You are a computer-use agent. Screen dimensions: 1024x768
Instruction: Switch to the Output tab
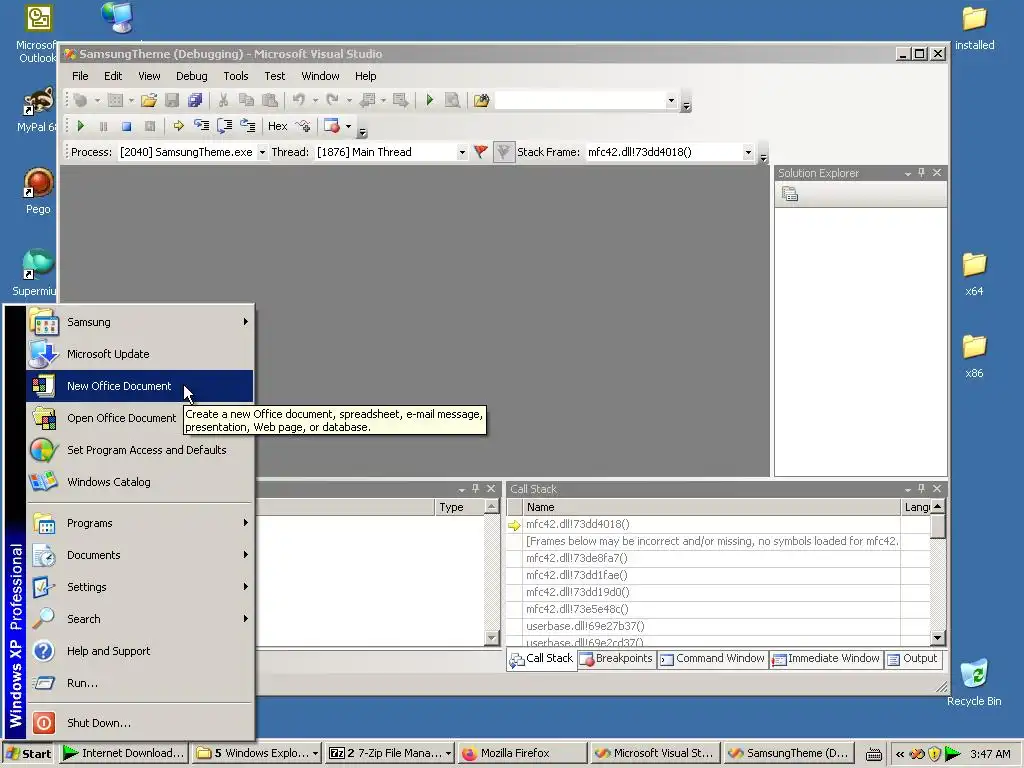pyautogui.click(x=912, y=659)
